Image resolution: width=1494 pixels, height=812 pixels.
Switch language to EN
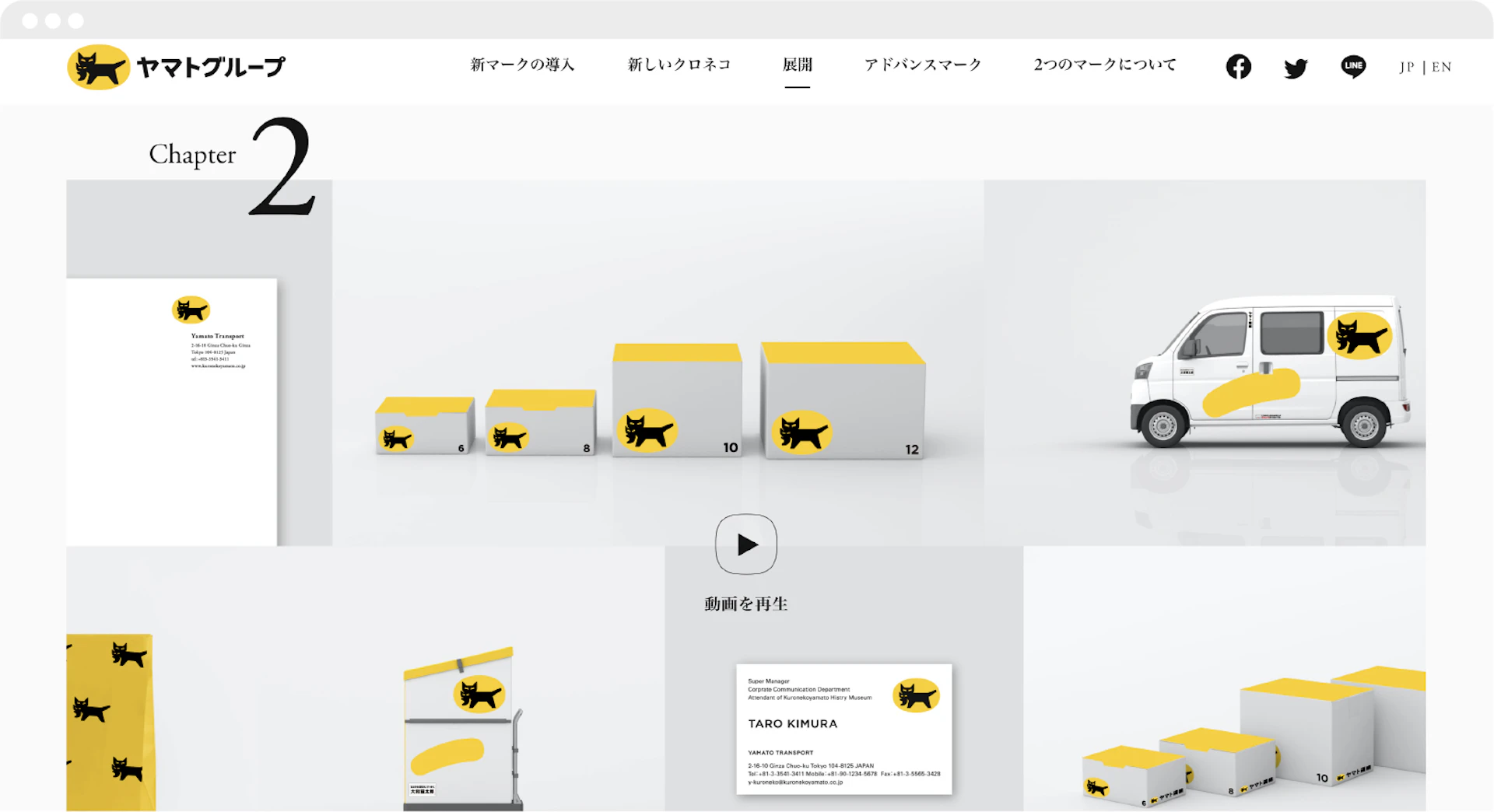[x=1442, y=67]
